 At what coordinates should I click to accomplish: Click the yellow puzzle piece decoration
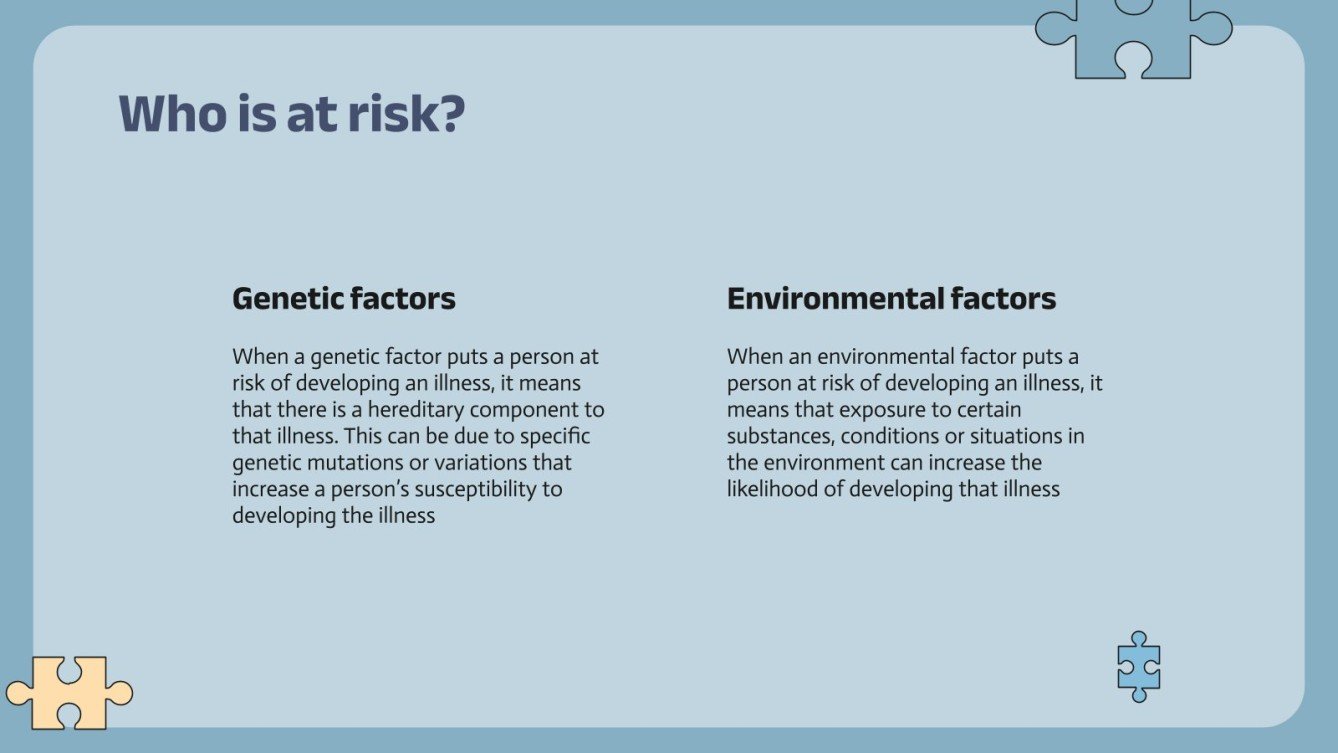click(x=68, y=692)
